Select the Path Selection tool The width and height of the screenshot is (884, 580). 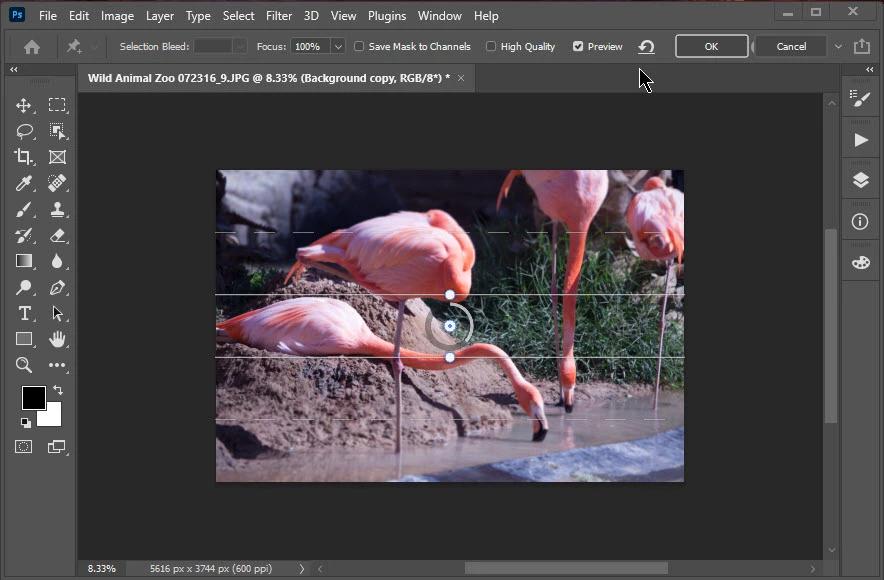pos(57,313)
